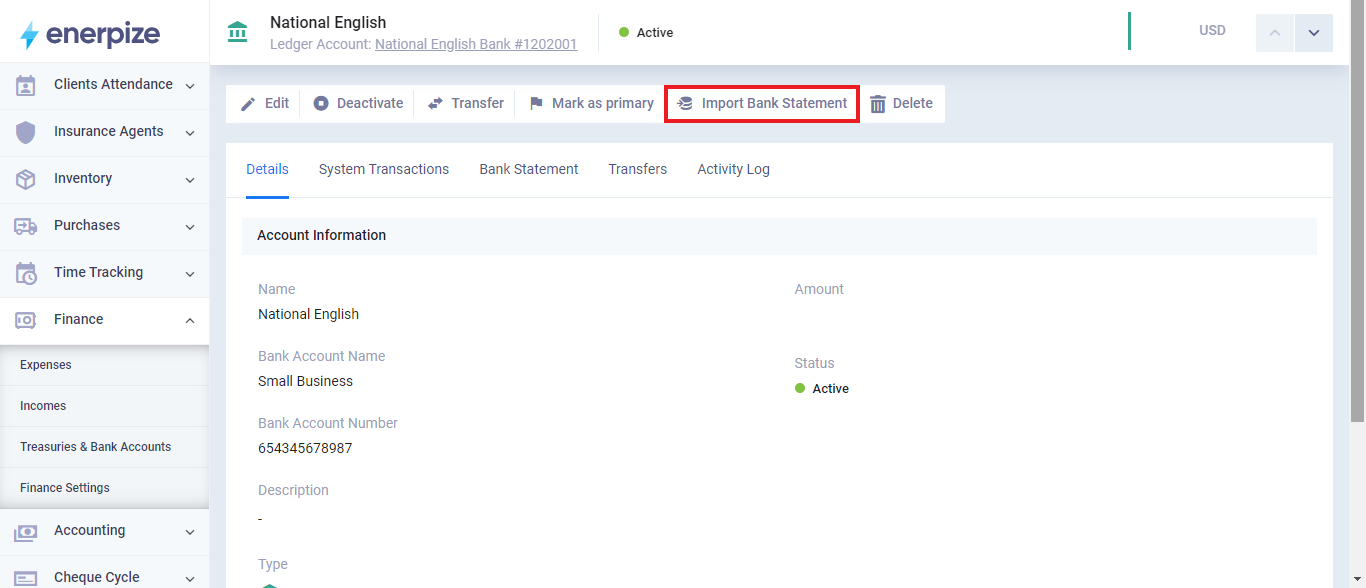Screen dimensions: 1366x588
Task: Click the Import Bank Statement coins icon
Action: click(x=685, y=103)
